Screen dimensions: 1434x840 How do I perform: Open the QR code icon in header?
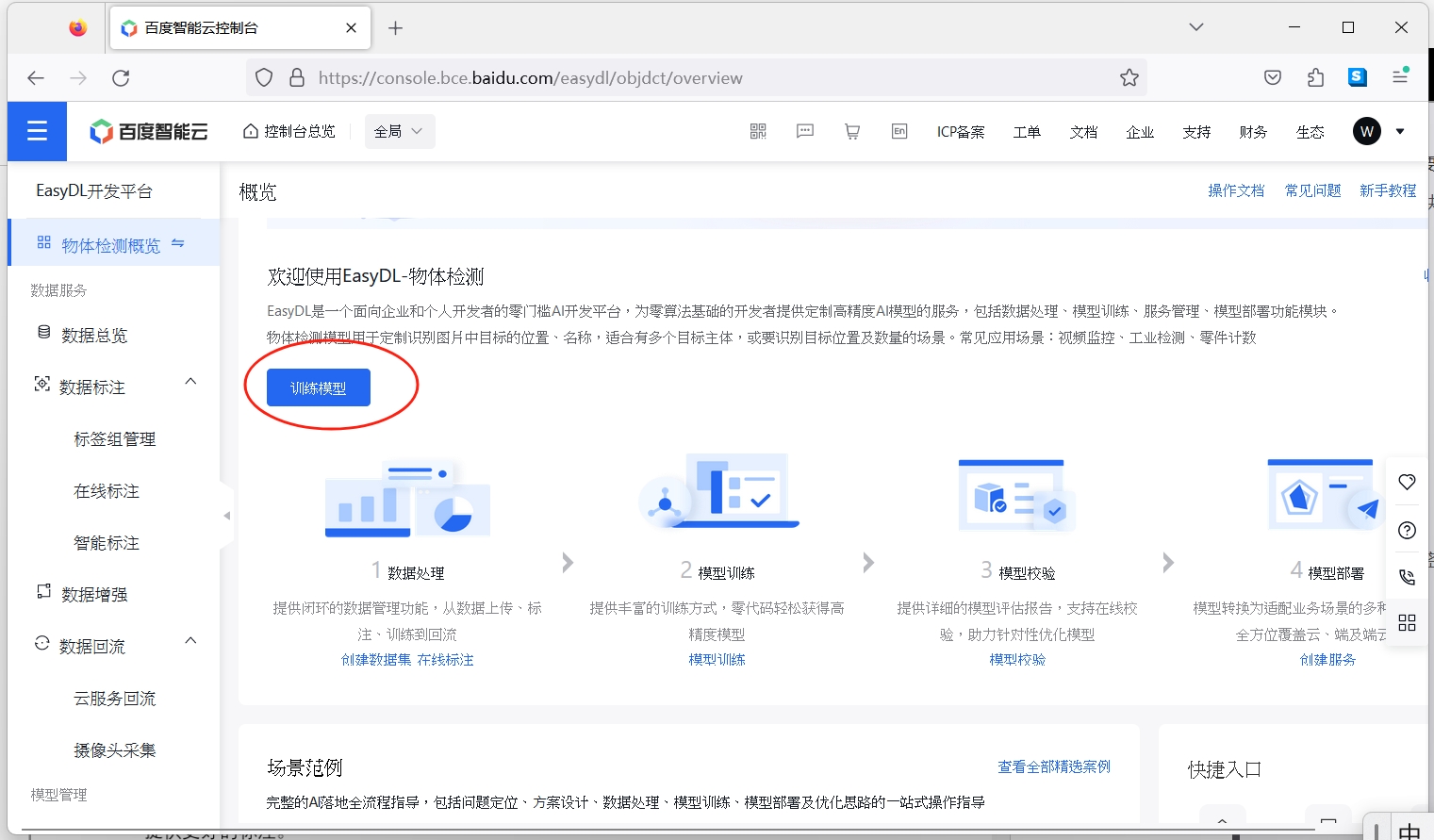coord(758,132)
